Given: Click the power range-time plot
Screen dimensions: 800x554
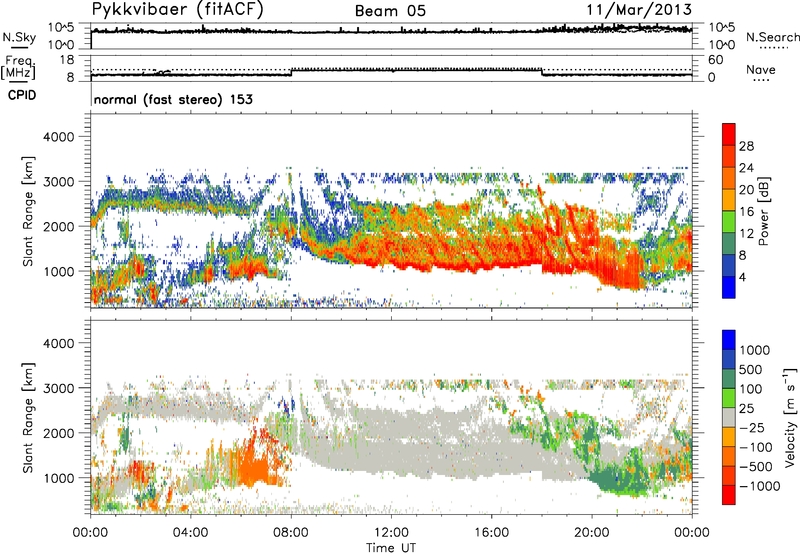Looking at the screenshot, I should [391, 211].
